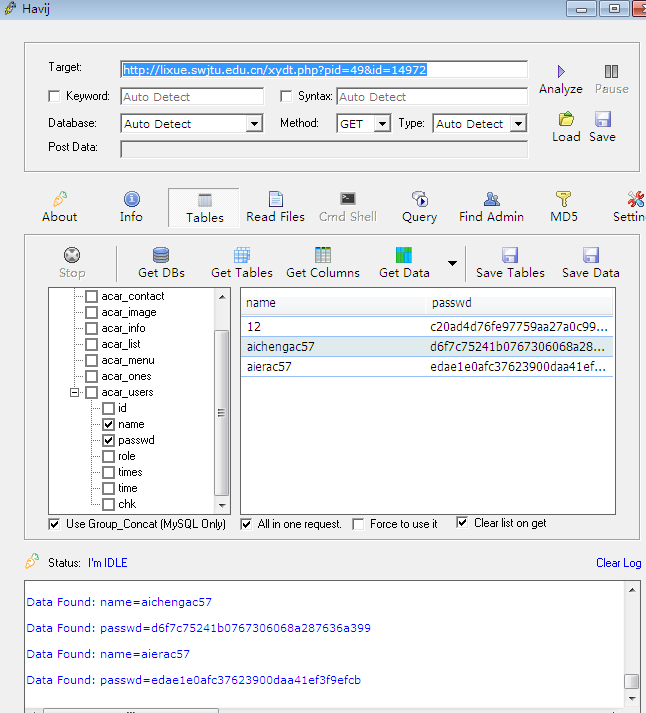646x713 pixels.
Task: Uncheck the name column checkbox
Action: pos(108,424)
